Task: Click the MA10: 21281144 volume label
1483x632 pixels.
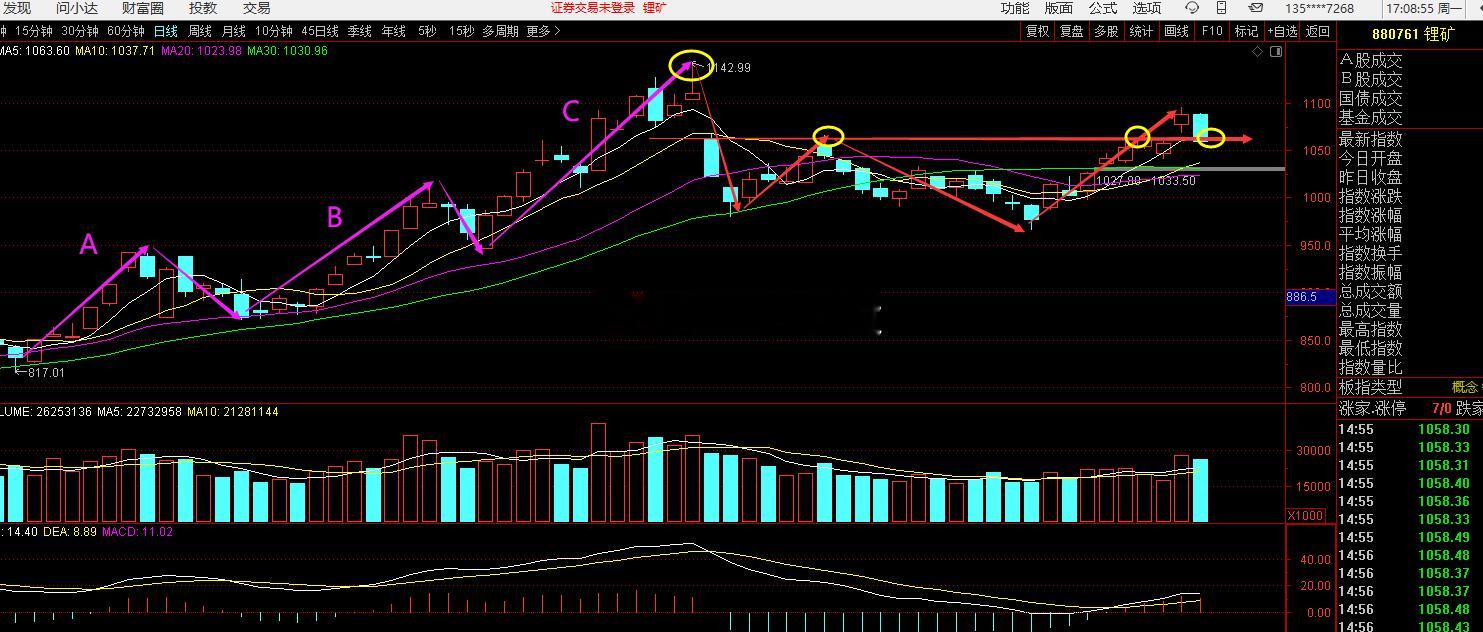Action: pos(233,412)
